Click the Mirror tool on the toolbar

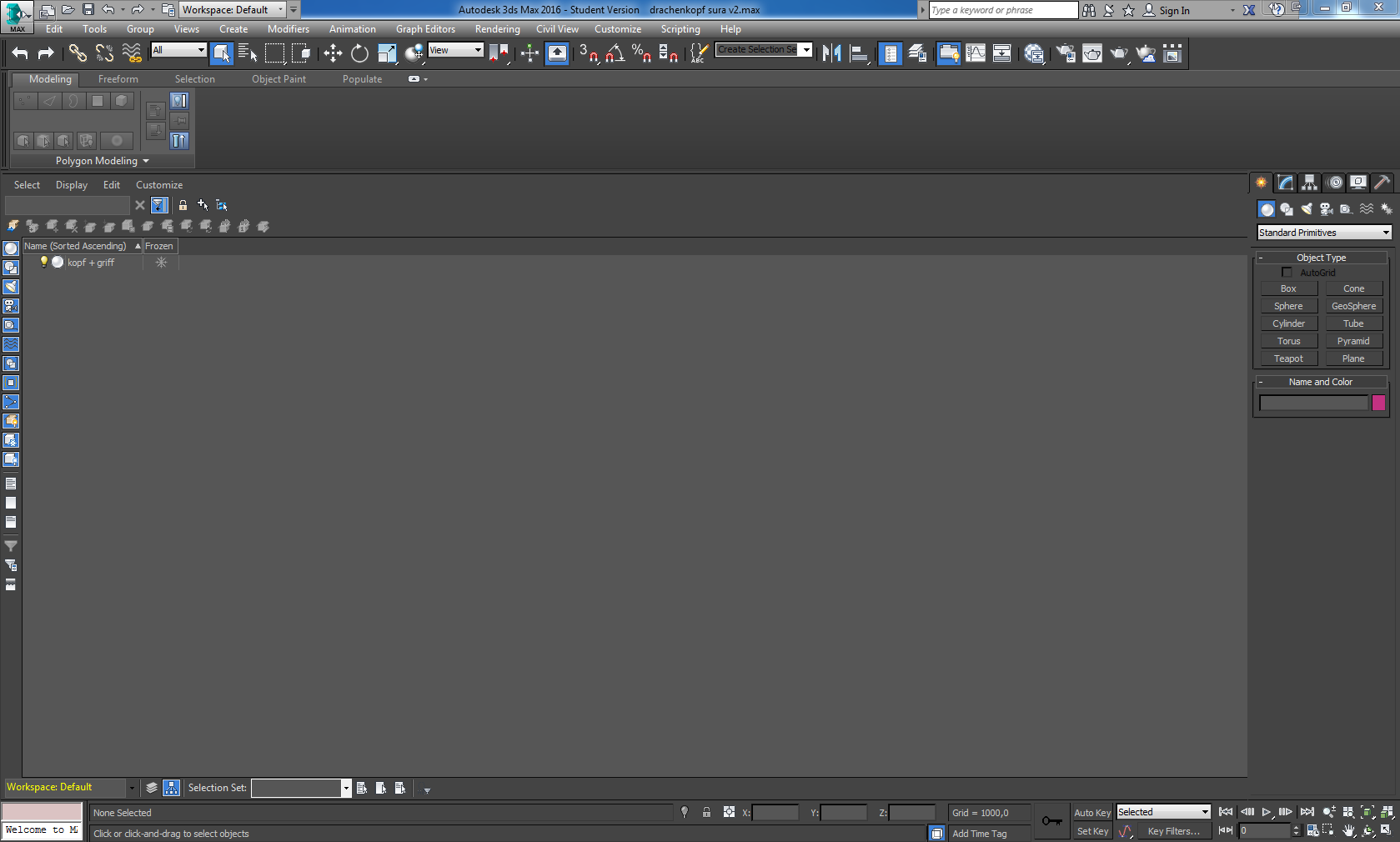(831, 53)
